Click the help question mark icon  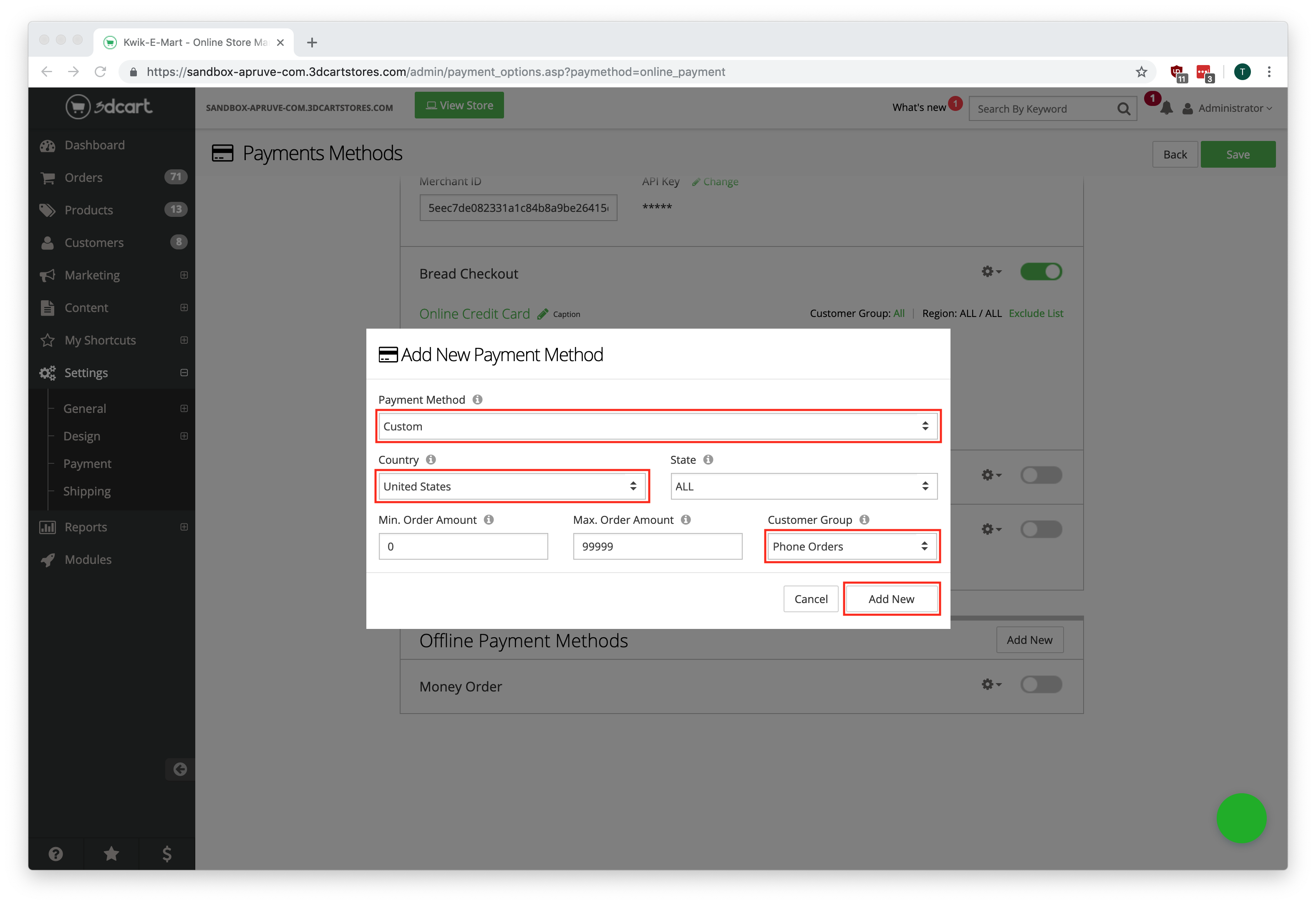click(55, 853)
